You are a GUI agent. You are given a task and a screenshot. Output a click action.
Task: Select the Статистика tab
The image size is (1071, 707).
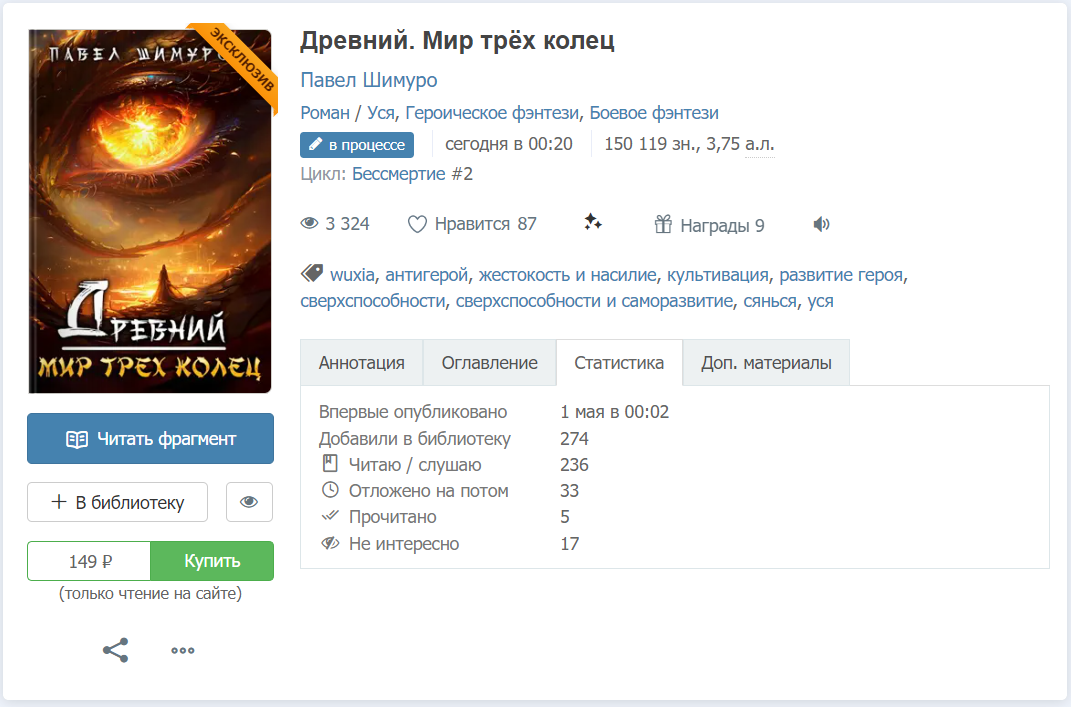(x=619, y=363)
